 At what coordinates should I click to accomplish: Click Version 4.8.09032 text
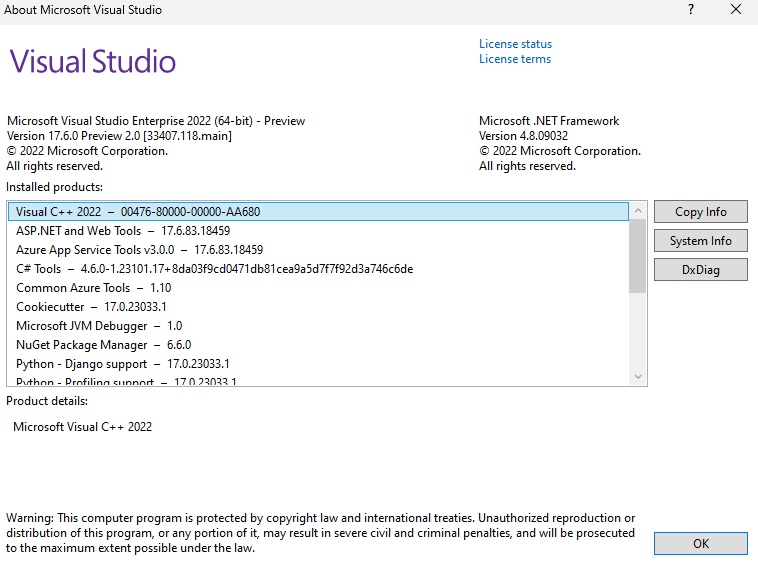coord(524,136)
